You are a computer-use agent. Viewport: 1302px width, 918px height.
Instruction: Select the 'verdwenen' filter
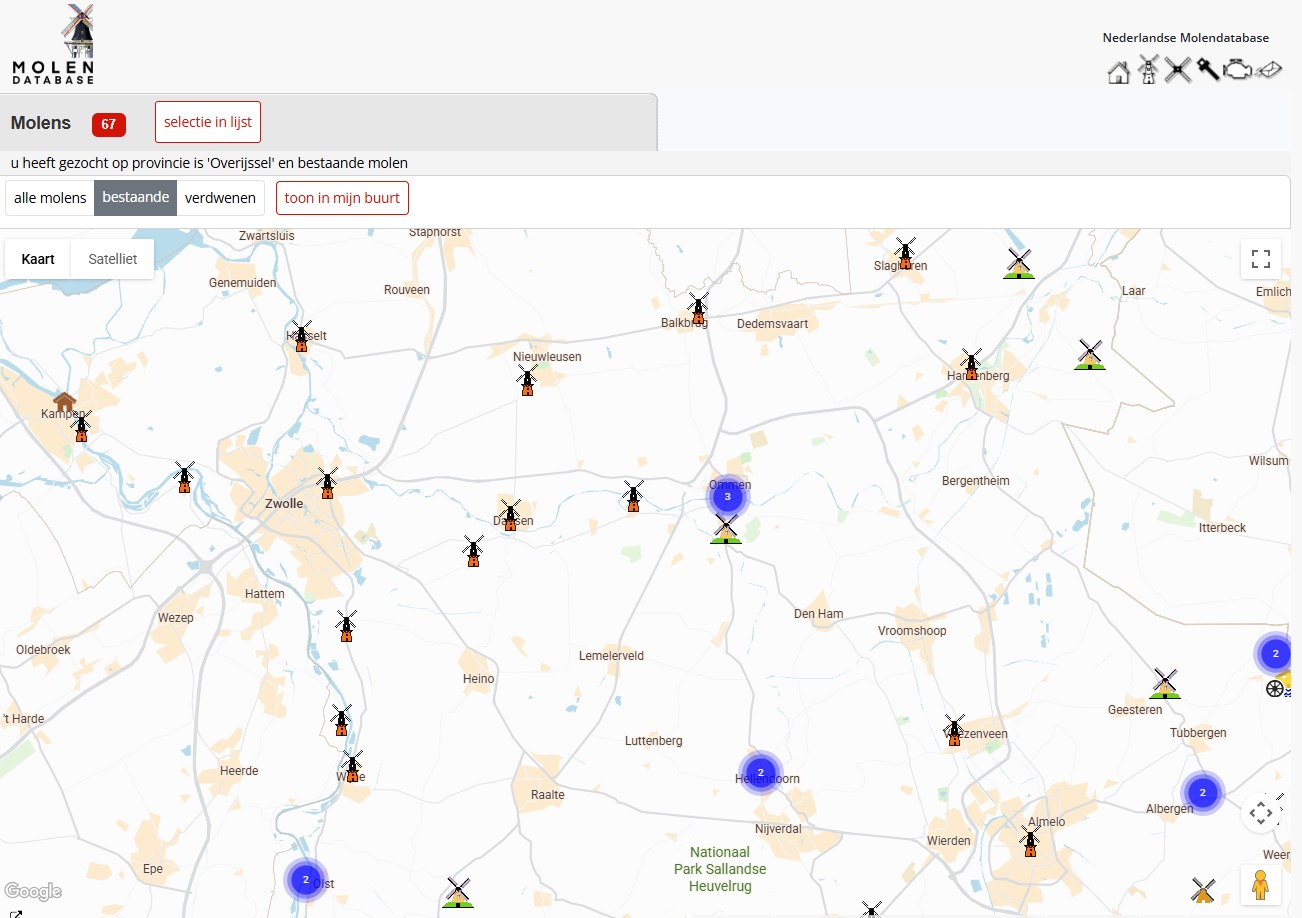pos(220,198)
